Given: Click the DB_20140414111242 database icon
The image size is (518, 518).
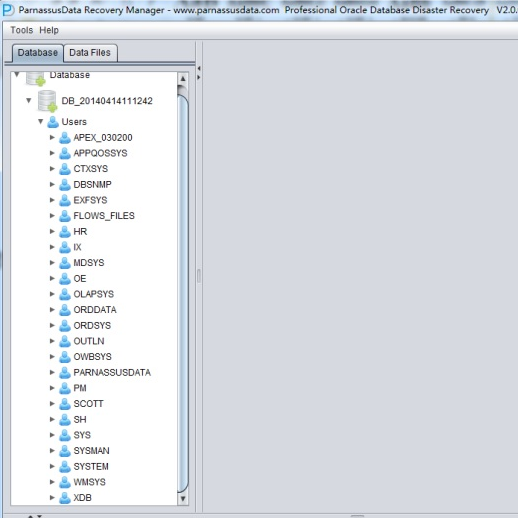Looking at the screenshot, I should [47, 101].
